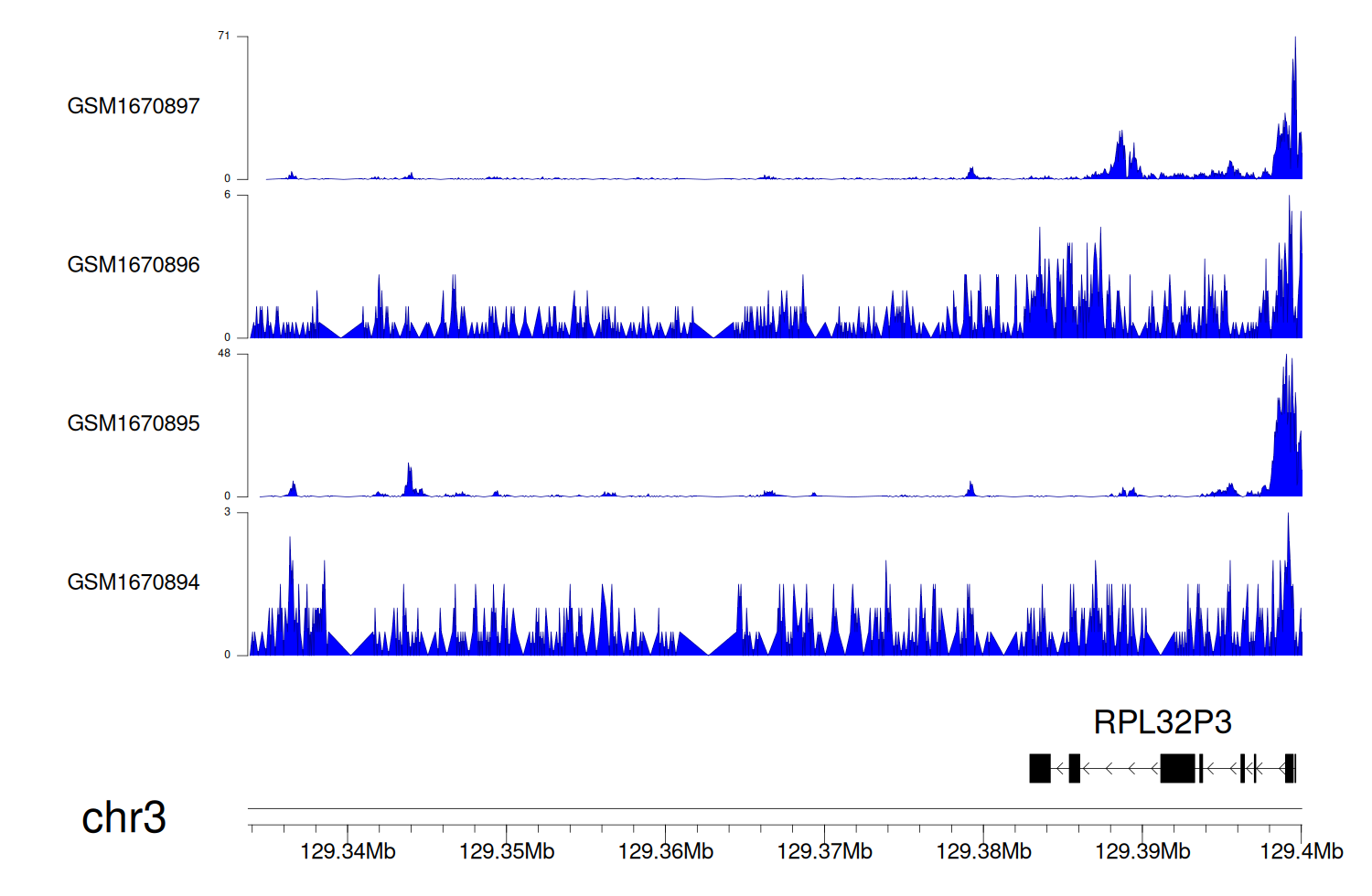The width and height of the screenshot is (1372, 896).
Task: Click the y-axis maximum value 71
Action: coord(224,36)
